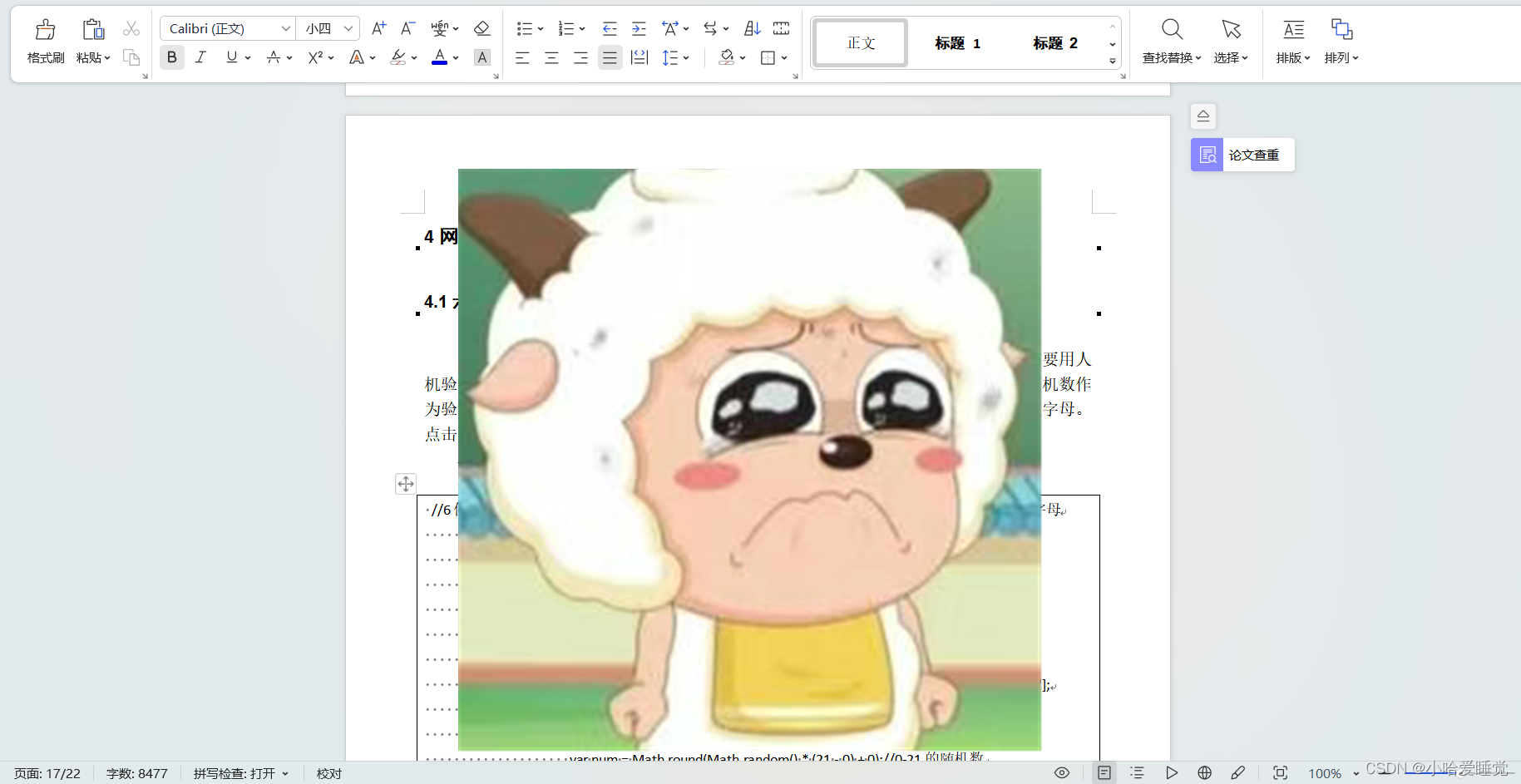This screenshot has height=784, width=1521.
Task: Open the zoom level 100% dropdown
Action: pos(1330,773)
